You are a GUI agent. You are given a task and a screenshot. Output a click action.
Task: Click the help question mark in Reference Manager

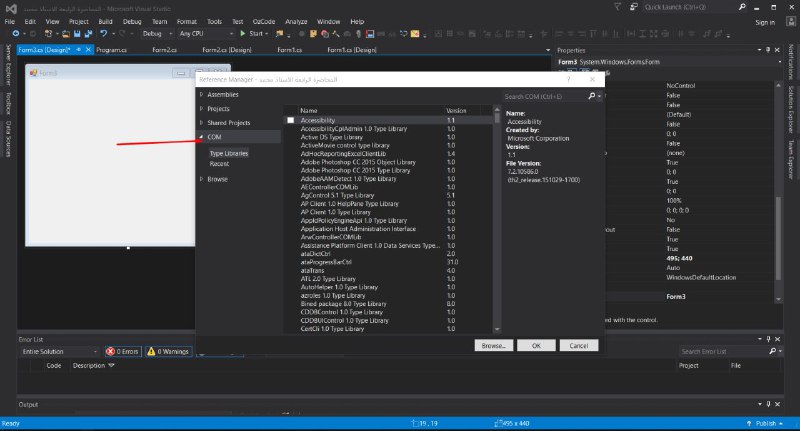(568, 80)
